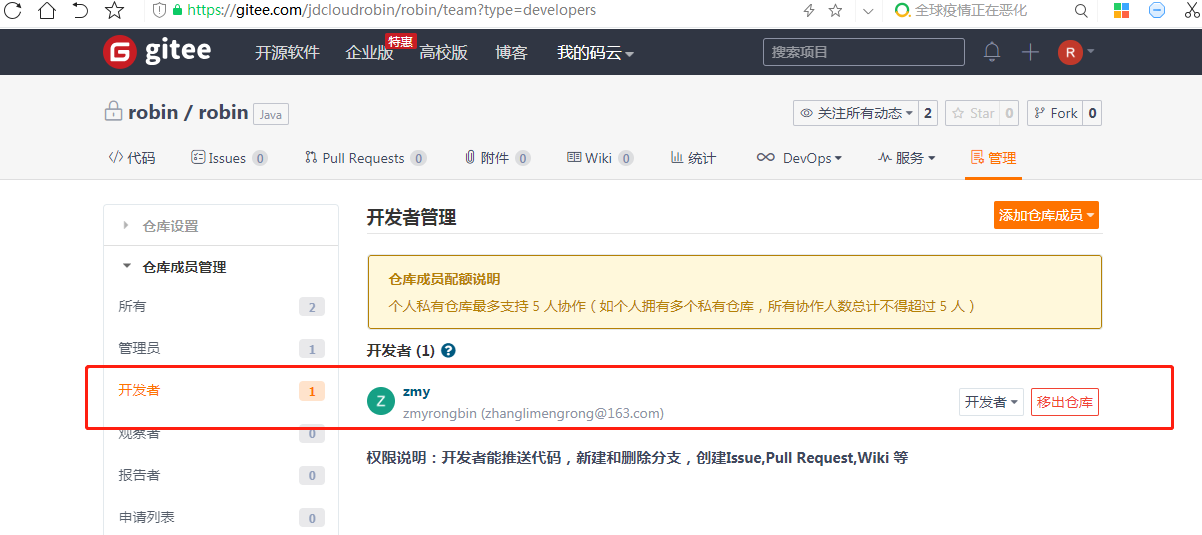The image size is (1202, 535).
Task: Expand the DevOps dropdown
Action: (x=799, y=158)
